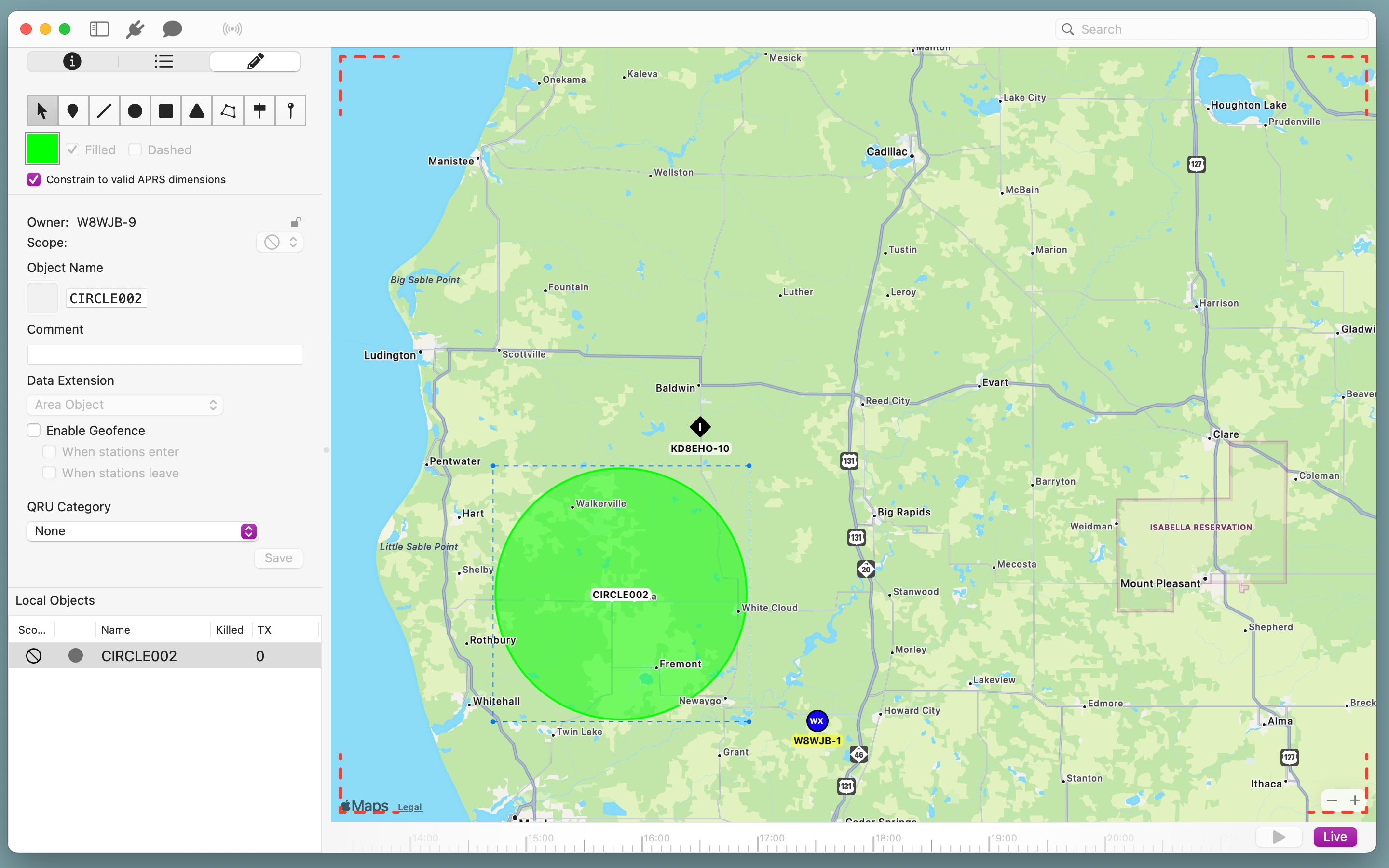Select the triangle shape tool
1389x868 pixels.
[197, 111]
